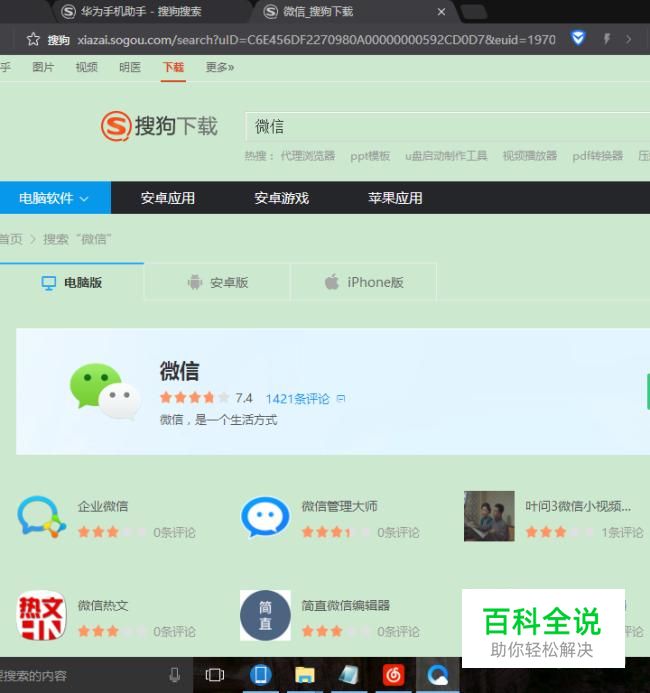650x693 pixels.
Task: Select the 电脑版 tab
Action: coord(72,282)
